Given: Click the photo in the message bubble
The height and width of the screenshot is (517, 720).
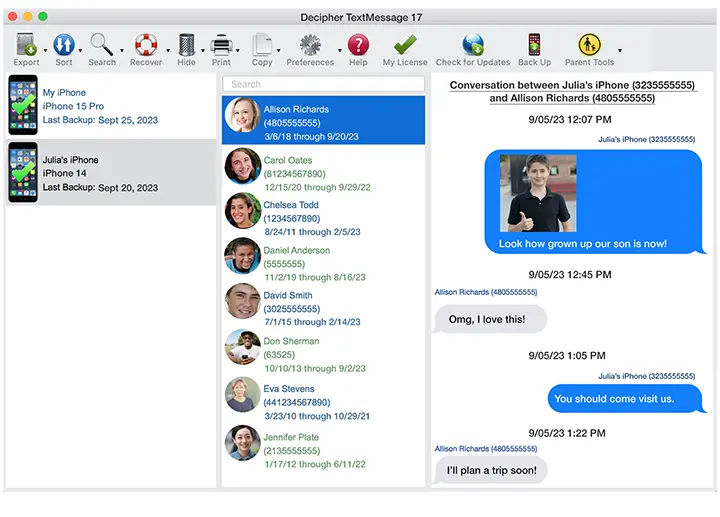Looking at the screenshot, I should [x=537, y=193].
